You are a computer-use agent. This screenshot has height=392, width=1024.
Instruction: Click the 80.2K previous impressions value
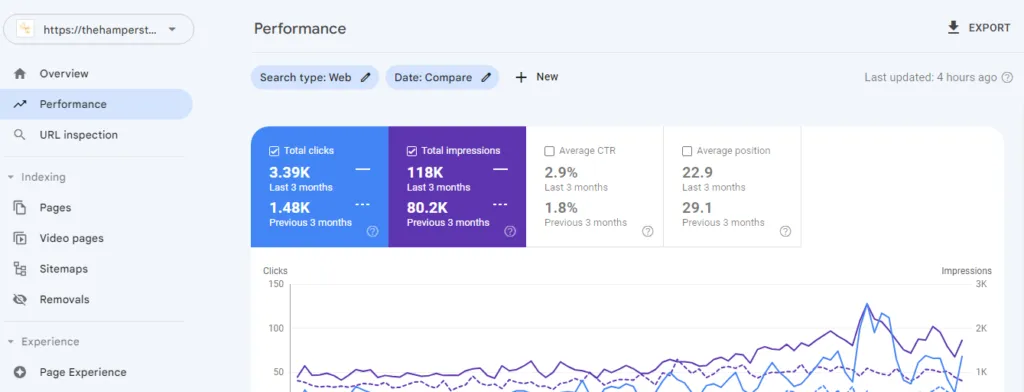[427, 208]
